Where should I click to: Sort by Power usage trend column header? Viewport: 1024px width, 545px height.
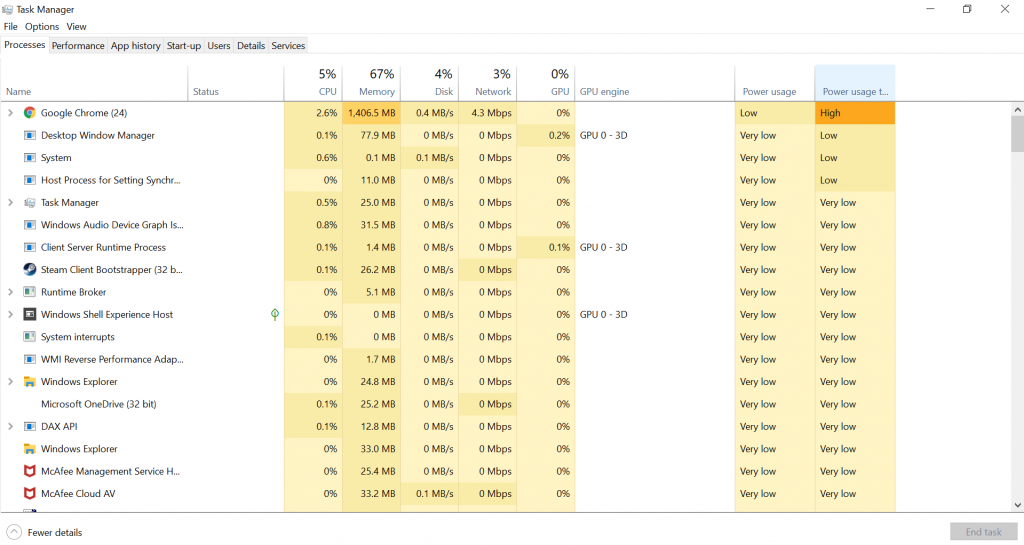click(x=855, y=83)
